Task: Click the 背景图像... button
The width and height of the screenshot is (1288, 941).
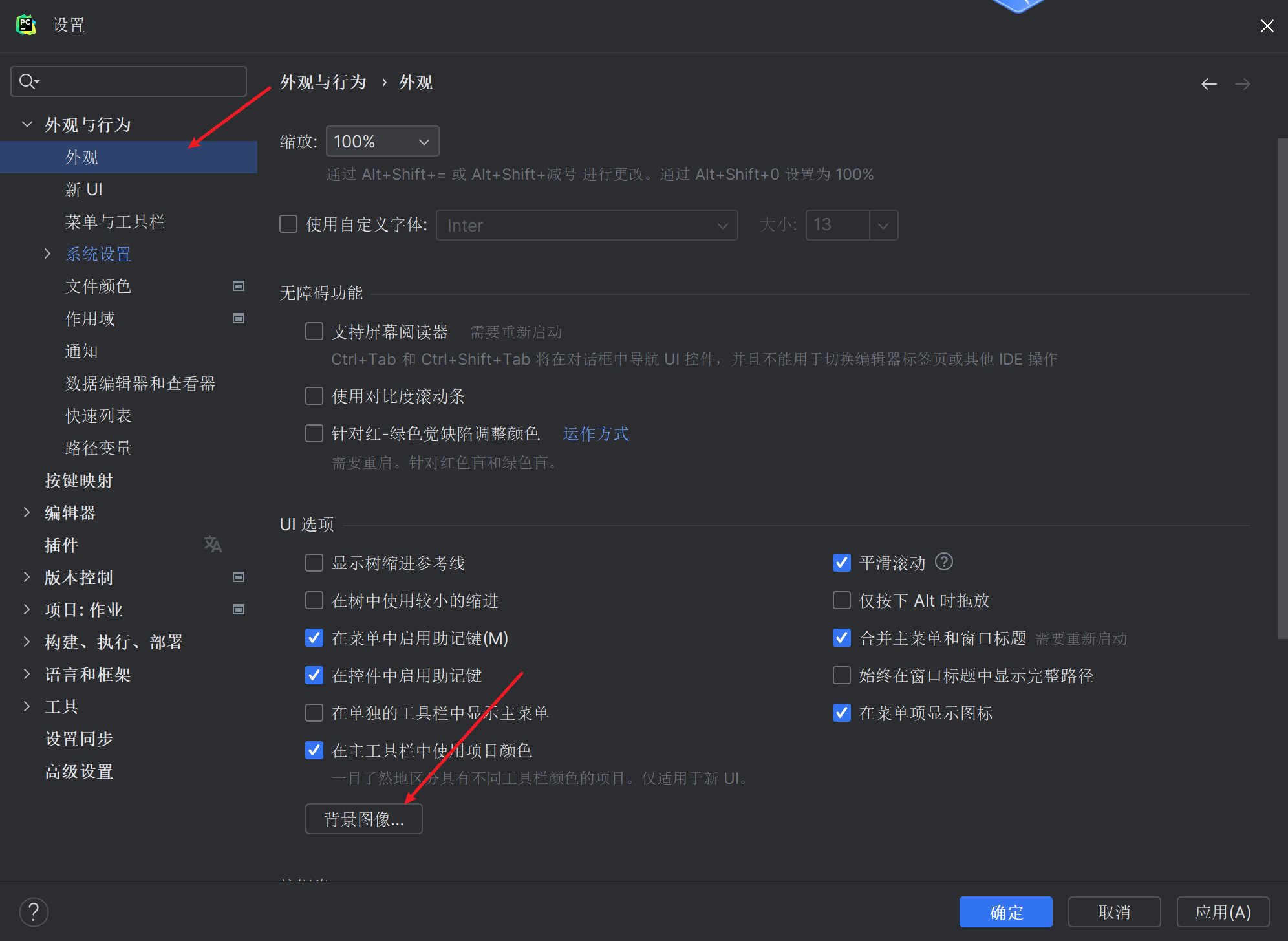Action: 364,819
